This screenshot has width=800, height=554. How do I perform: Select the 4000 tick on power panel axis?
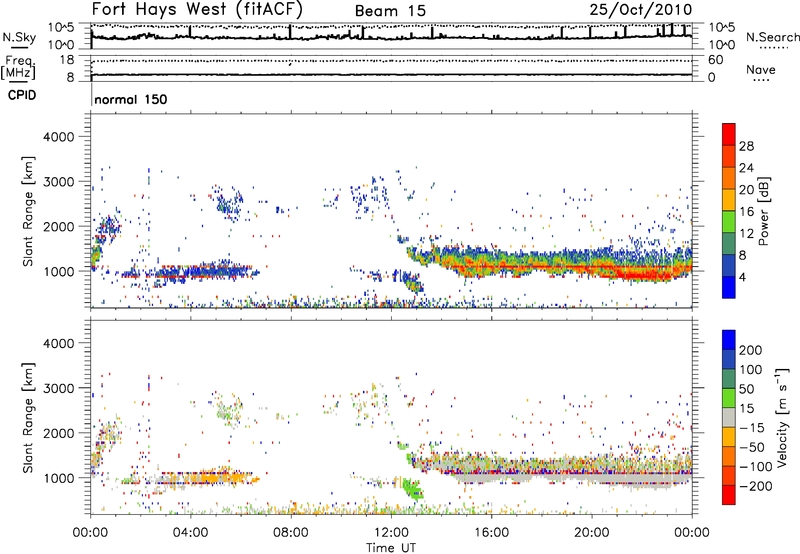(x=59, y=137)
